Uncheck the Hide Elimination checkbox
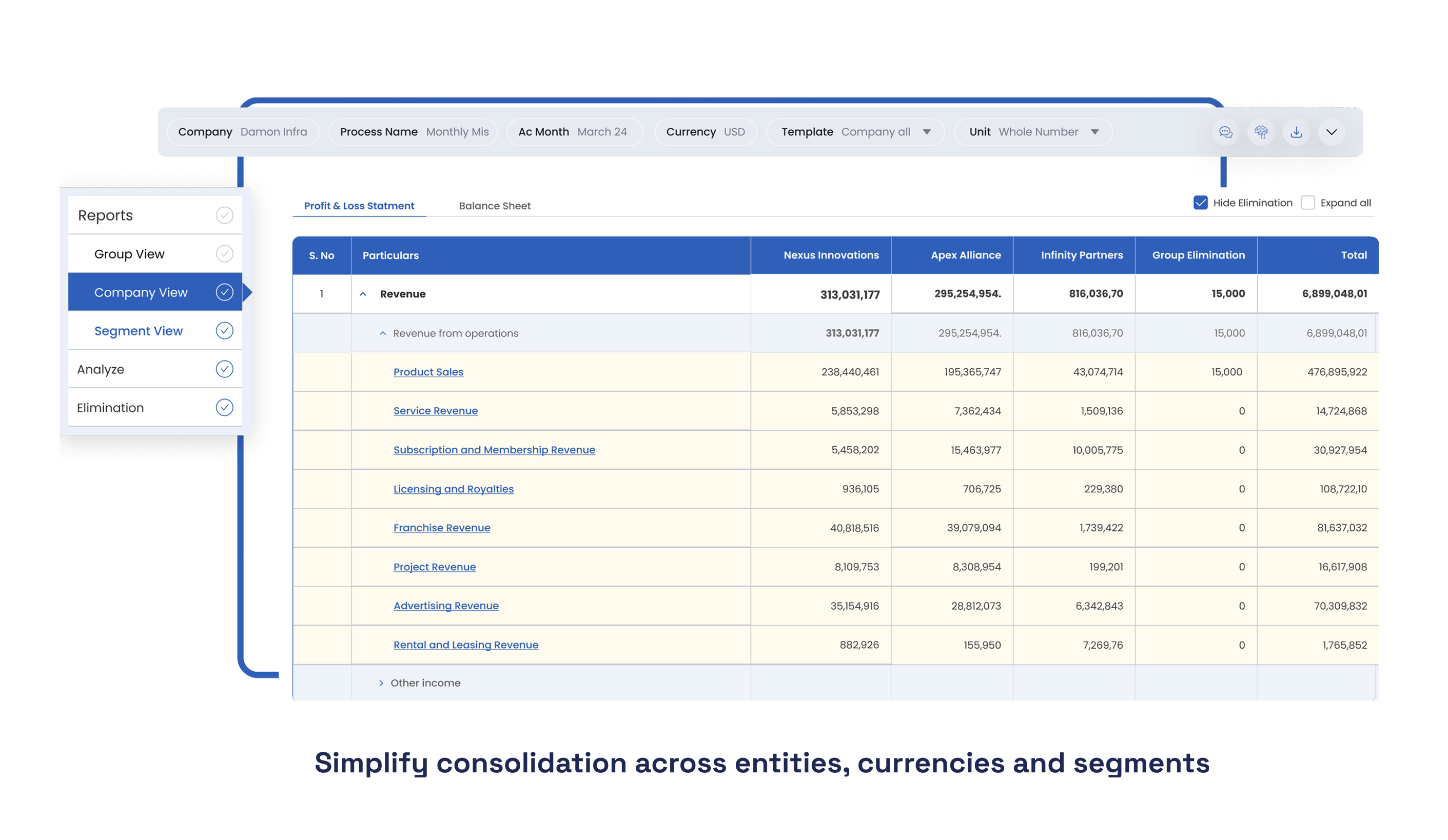 click(1200, 203)
